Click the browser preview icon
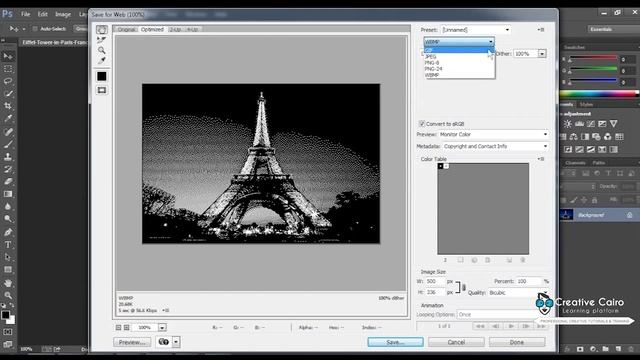The height and width of the screenshot is (360, 640). point(164,342)
